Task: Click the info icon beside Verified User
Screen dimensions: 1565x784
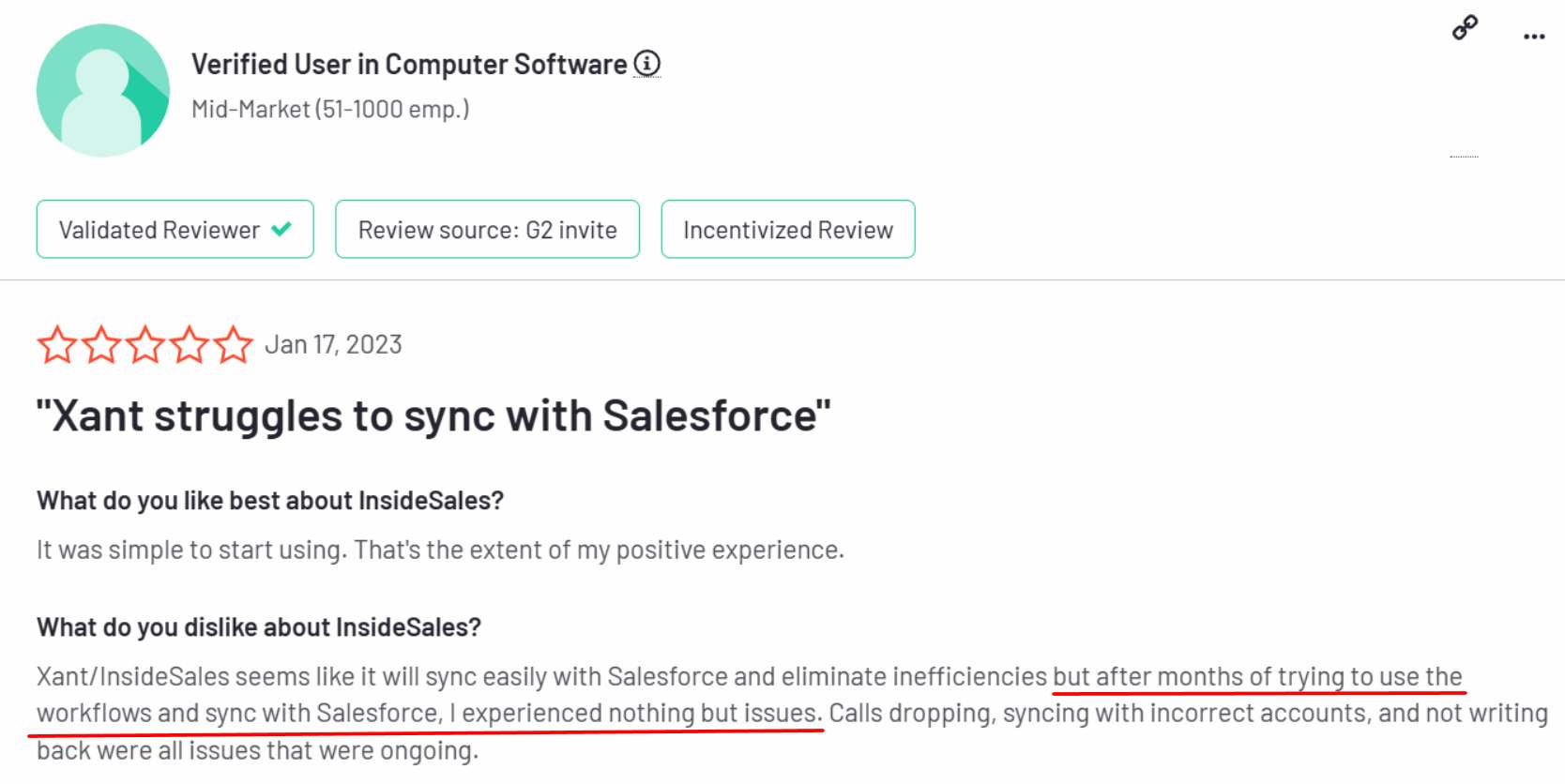Action: (647, 62)
